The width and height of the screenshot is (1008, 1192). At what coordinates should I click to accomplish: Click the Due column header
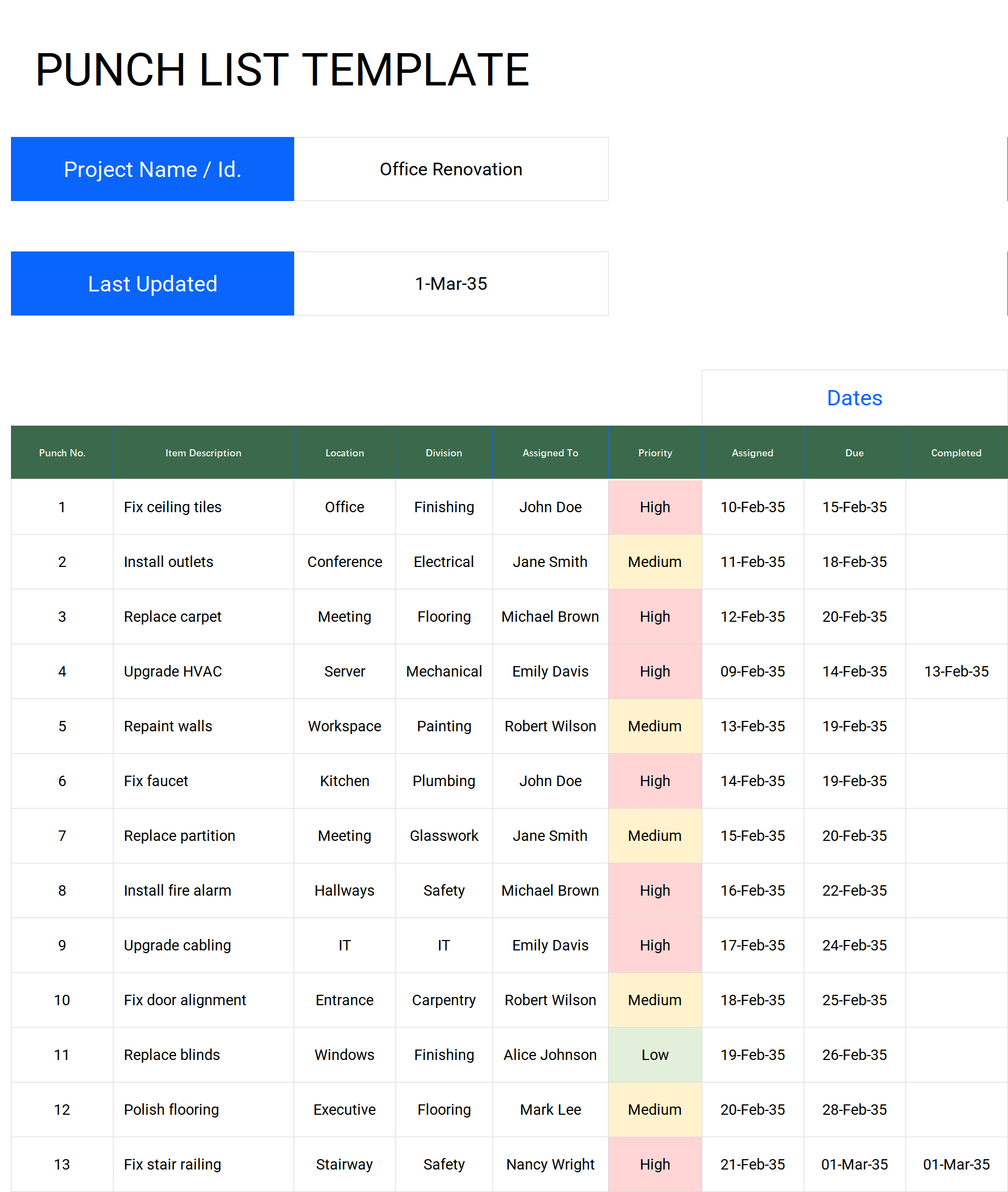(x=854, y=452)
